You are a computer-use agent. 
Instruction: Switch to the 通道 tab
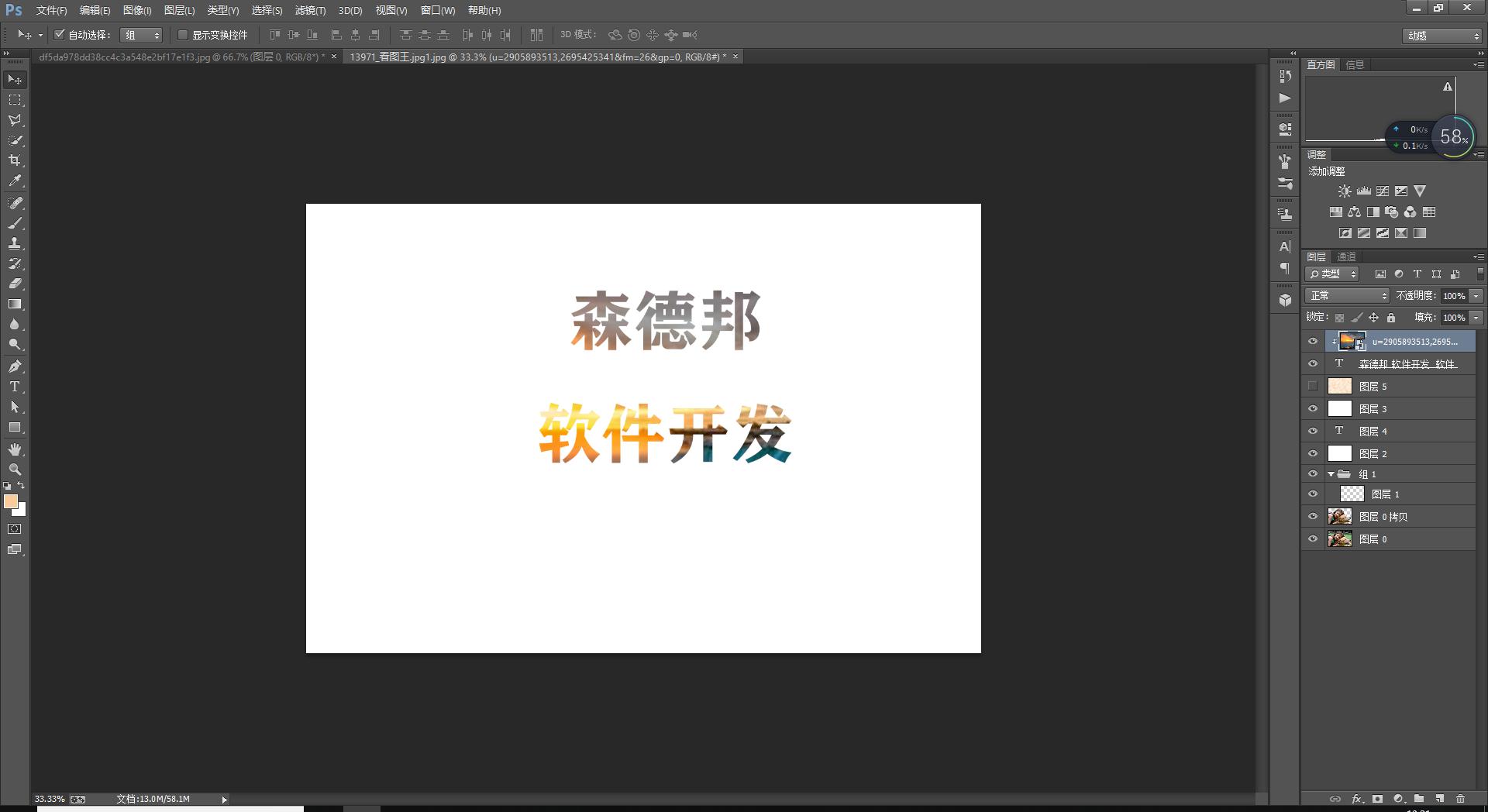[x=1346, y=256]
